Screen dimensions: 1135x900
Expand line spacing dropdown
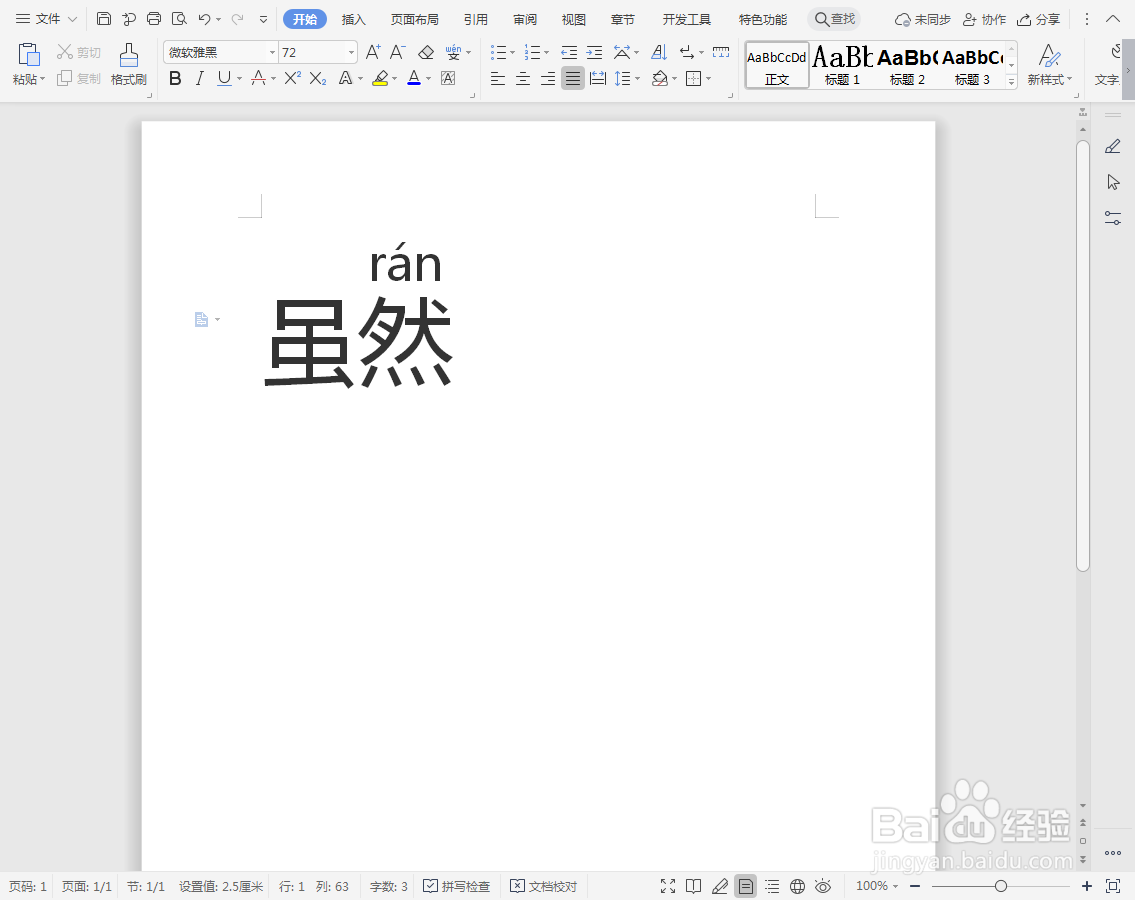click(x=637, y=79)
